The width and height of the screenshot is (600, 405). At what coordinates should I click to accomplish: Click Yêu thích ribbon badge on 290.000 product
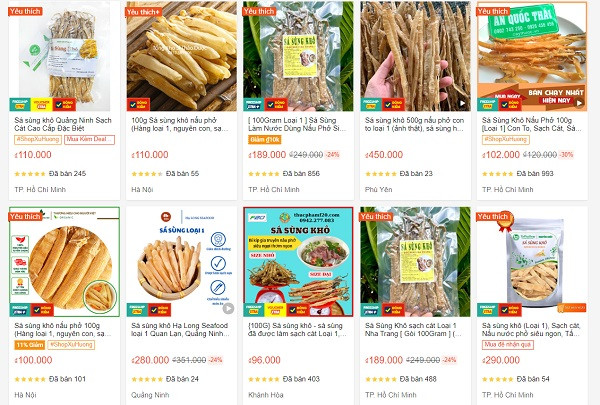tap(494, 217)
